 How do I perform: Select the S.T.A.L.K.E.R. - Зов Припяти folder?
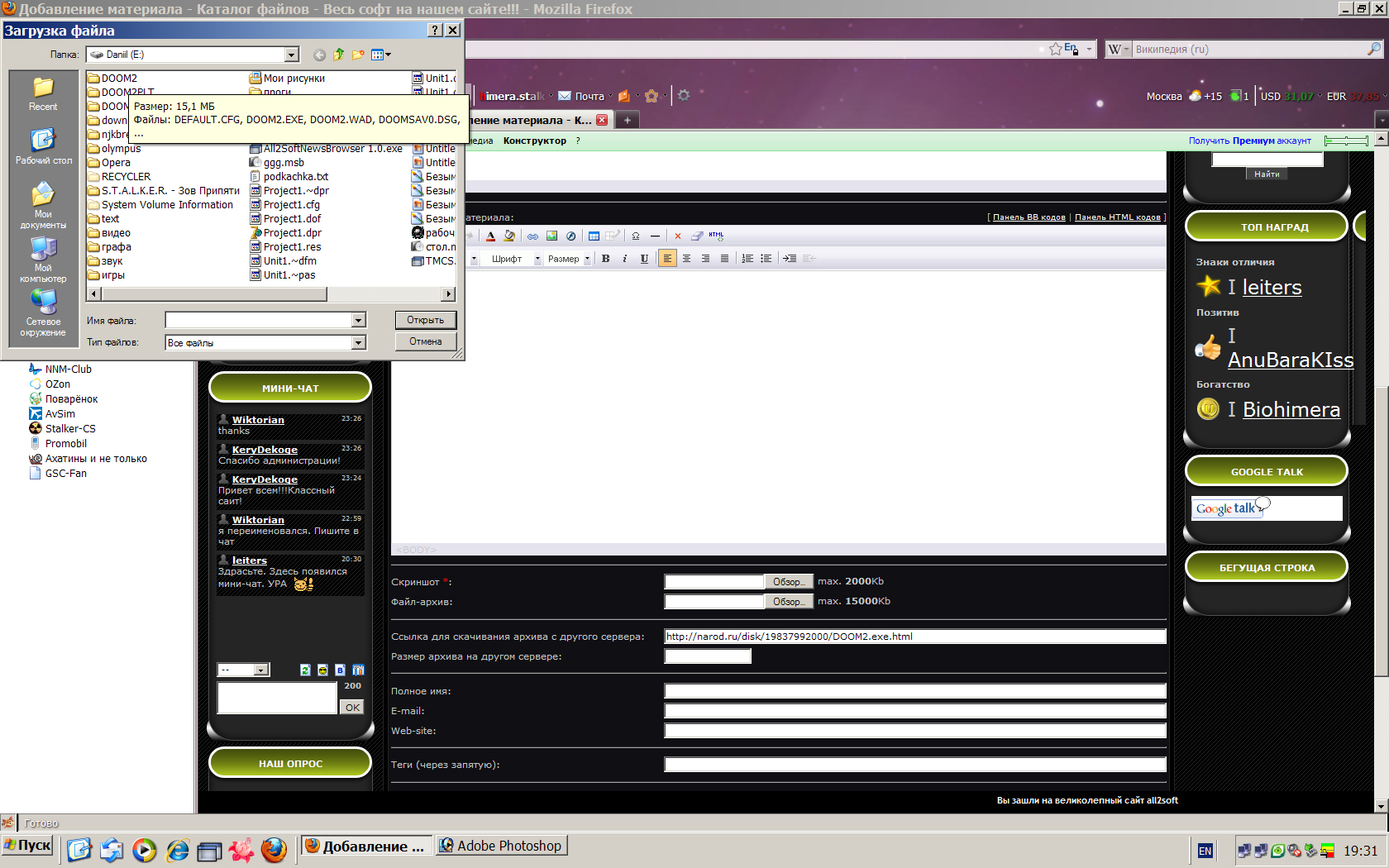click(x=164, y=191)
